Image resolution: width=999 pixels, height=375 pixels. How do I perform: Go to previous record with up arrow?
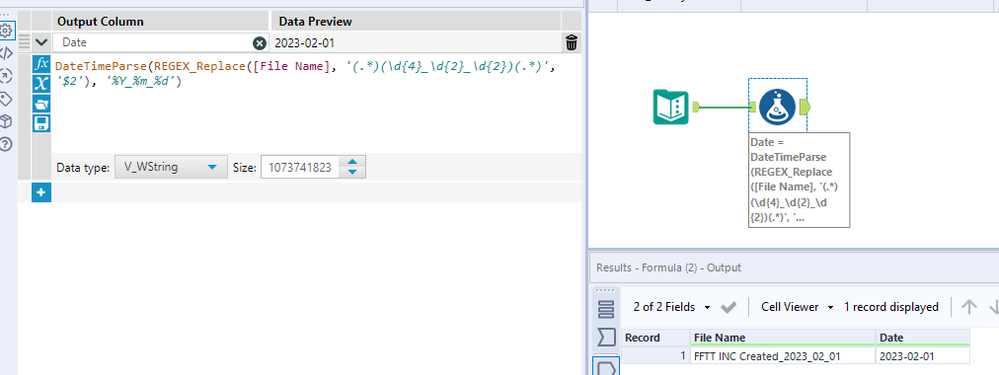(x=968, y=307)
